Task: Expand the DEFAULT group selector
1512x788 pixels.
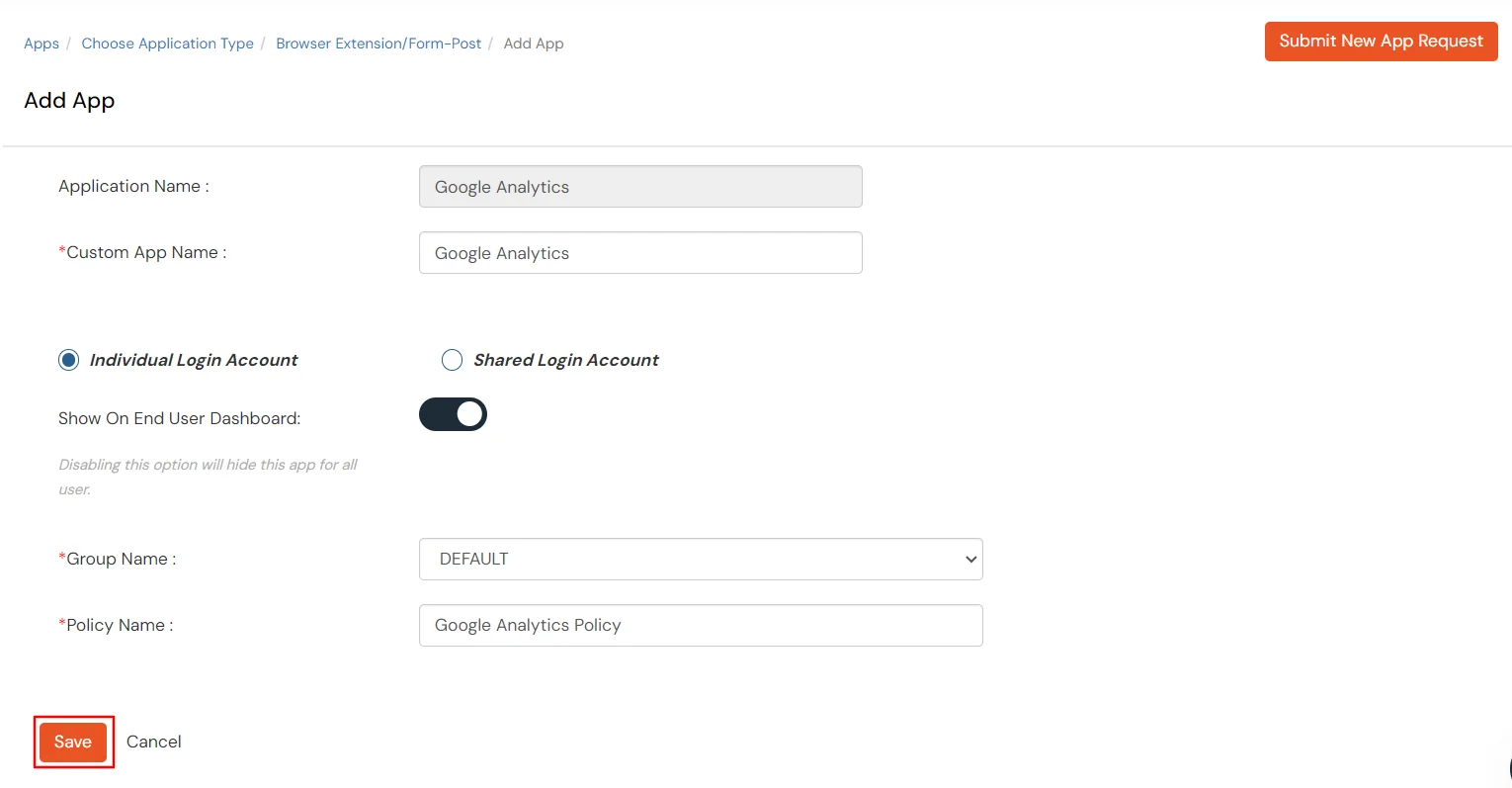Action: [x=701, y=559]
